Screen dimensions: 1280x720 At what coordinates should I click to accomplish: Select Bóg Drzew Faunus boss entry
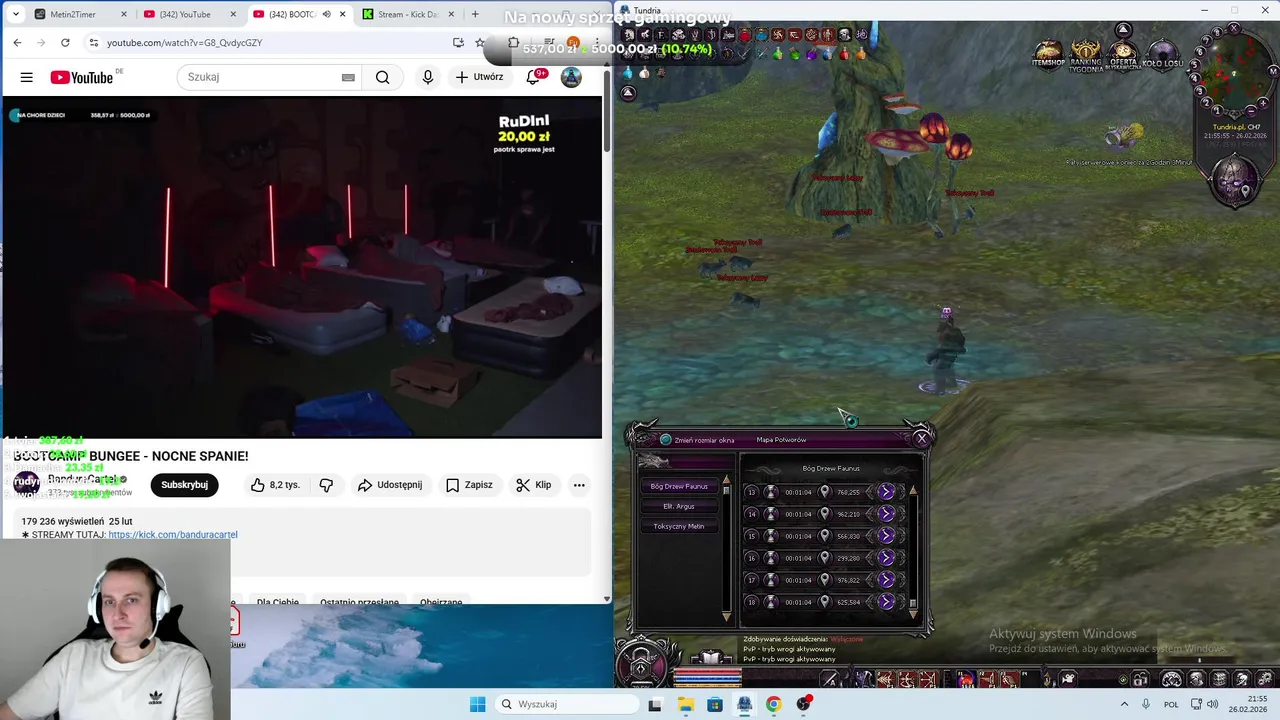pyautogui.click(x=679, y=486)
